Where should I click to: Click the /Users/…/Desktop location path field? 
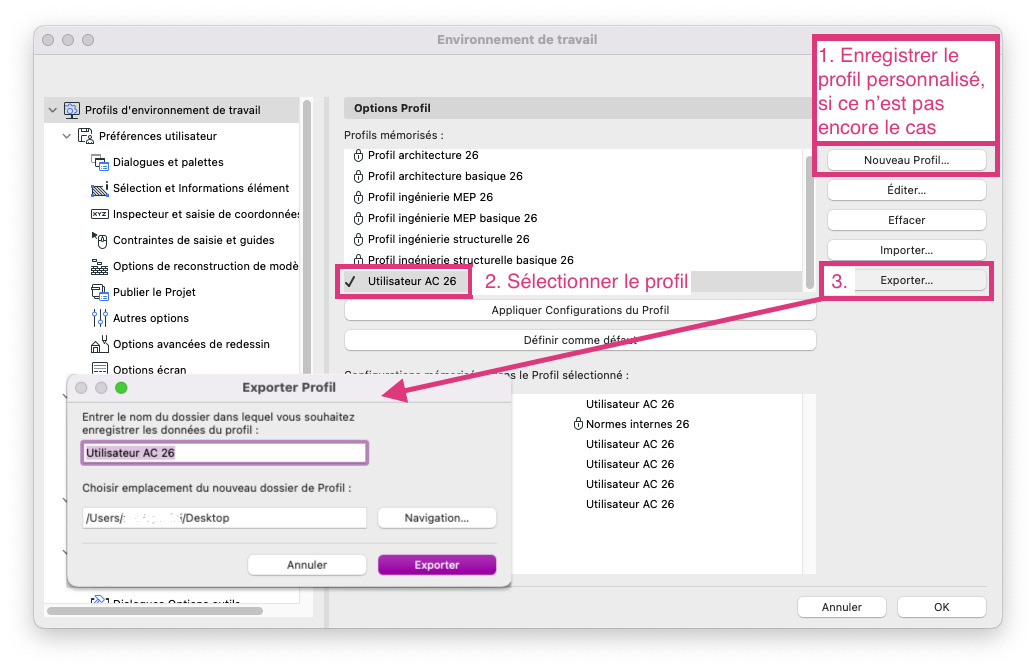(x=225, y=518)
